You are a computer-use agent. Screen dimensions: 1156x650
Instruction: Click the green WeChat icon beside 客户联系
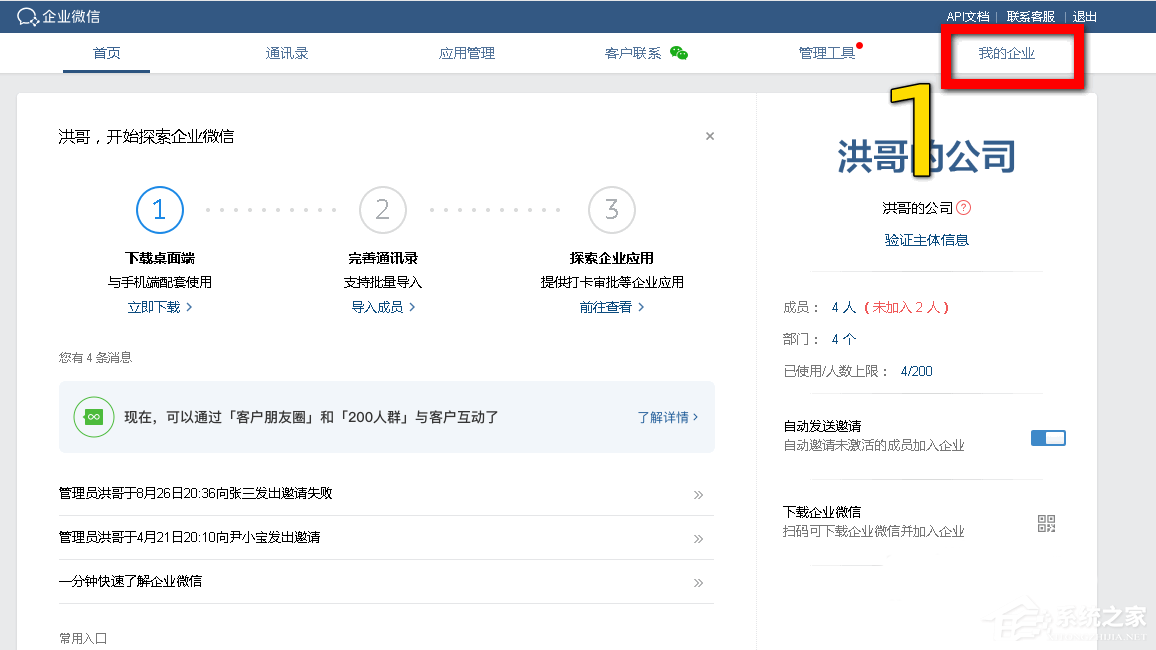tap(679, 52)
